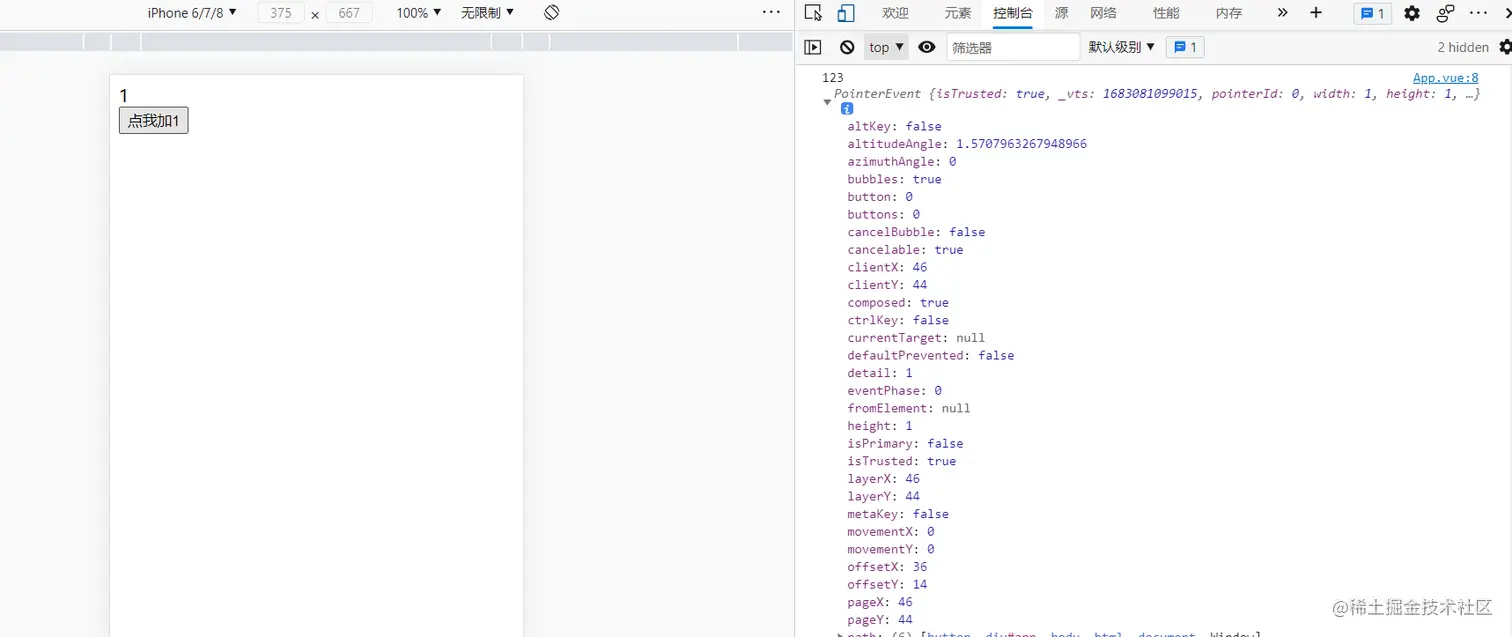
Task: Click the viewport width field 375
Action: point(281,13)
